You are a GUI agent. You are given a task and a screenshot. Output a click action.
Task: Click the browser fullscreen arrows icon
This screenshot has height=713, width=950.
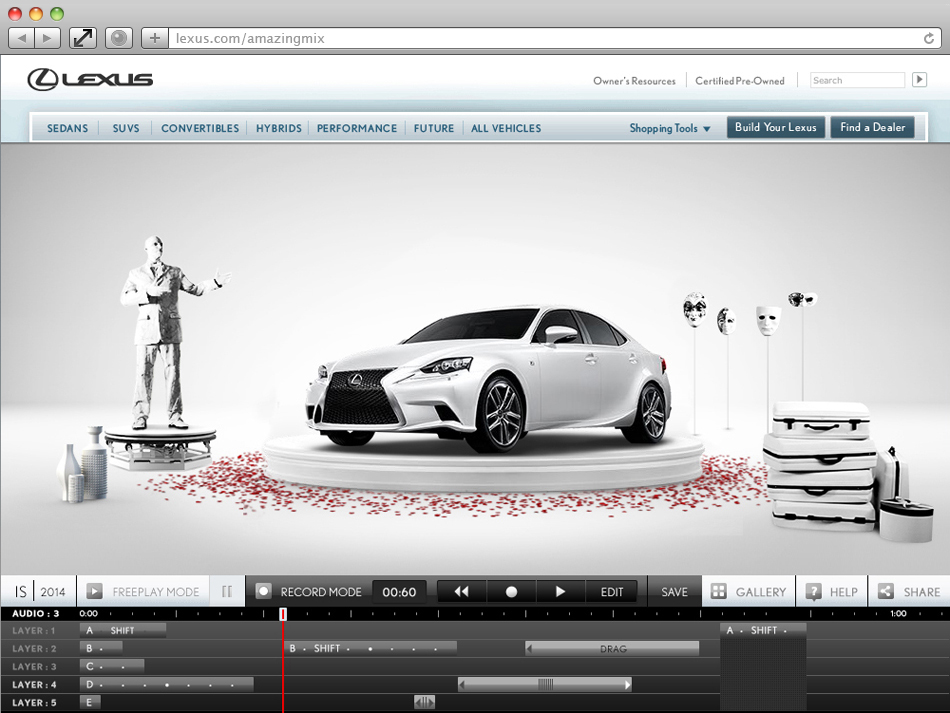(x=83, y=38)
